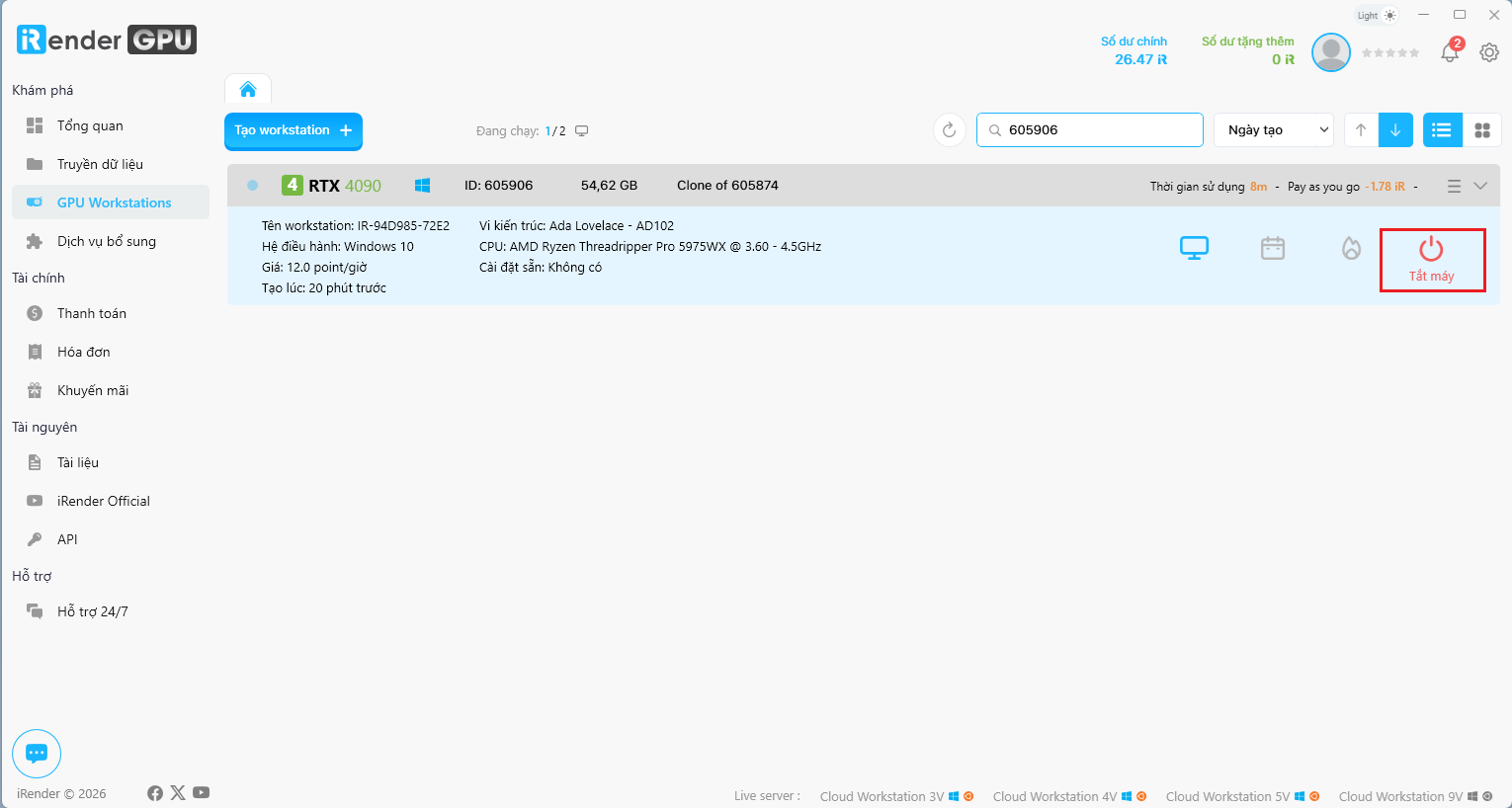Screen dimensions: 1512x808
Task: Click the Cloud Workstation 3V server status
Action: click(896, 796)
